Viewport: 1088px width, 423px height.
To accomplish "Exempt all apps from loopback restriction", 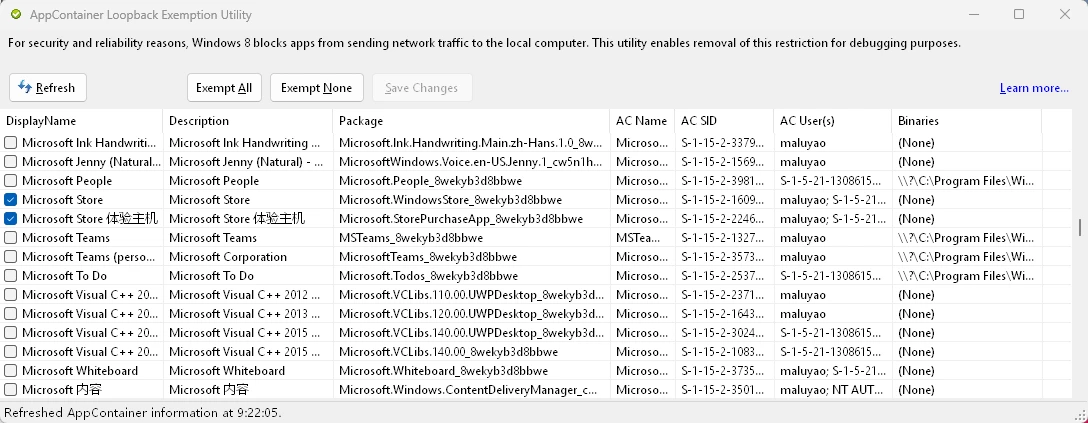I will click(224, 87).
